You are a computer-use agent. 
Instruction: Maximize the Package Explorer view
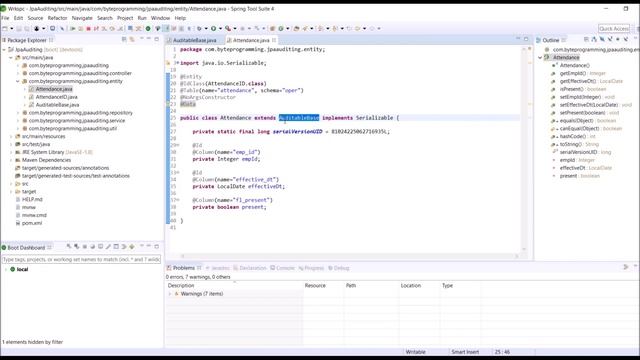pos(157,39)
